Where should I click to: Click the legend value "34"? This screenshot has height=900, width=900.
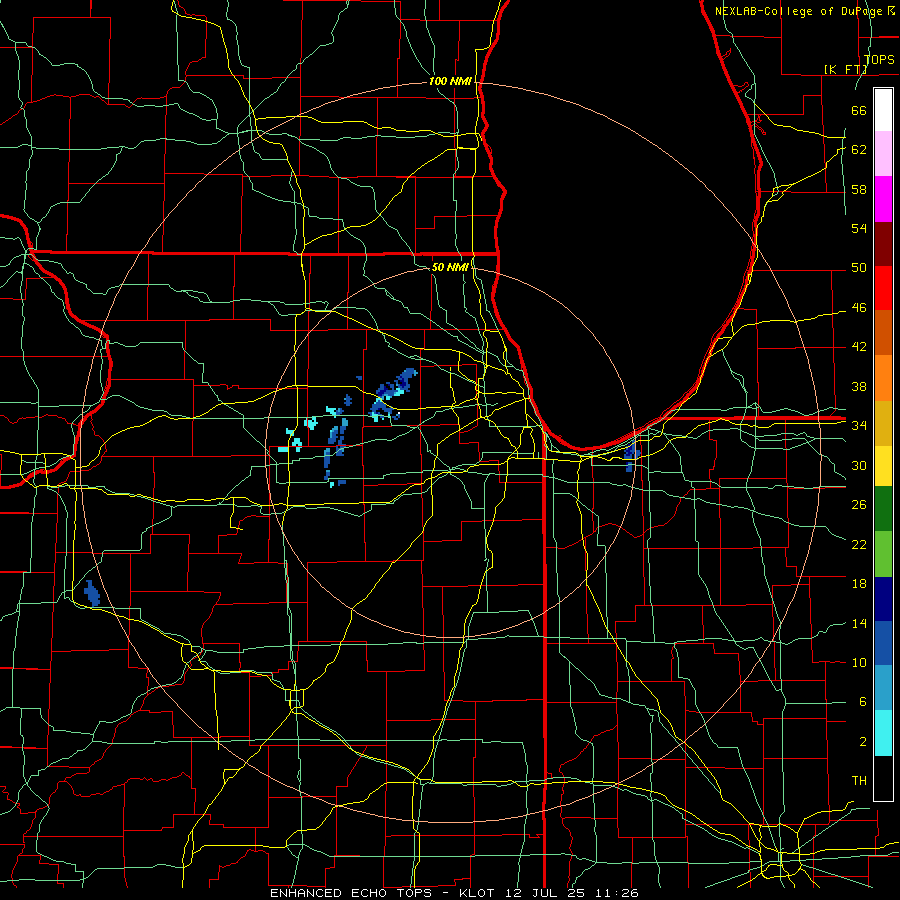[x=859, y=425]
